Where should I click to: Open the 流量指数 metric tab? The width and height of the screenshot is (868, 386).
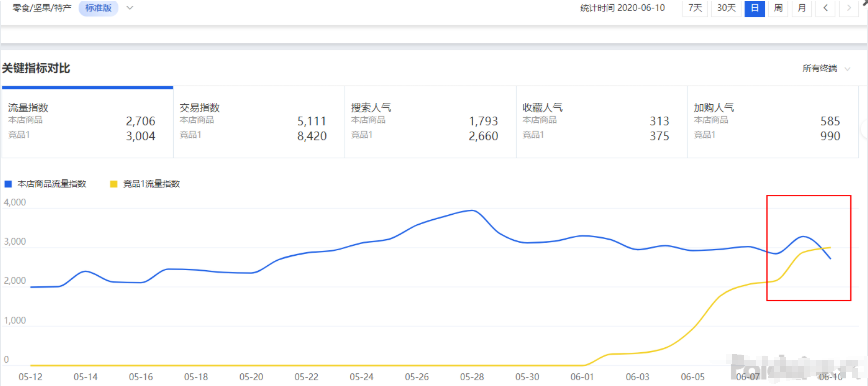[87, 122]
